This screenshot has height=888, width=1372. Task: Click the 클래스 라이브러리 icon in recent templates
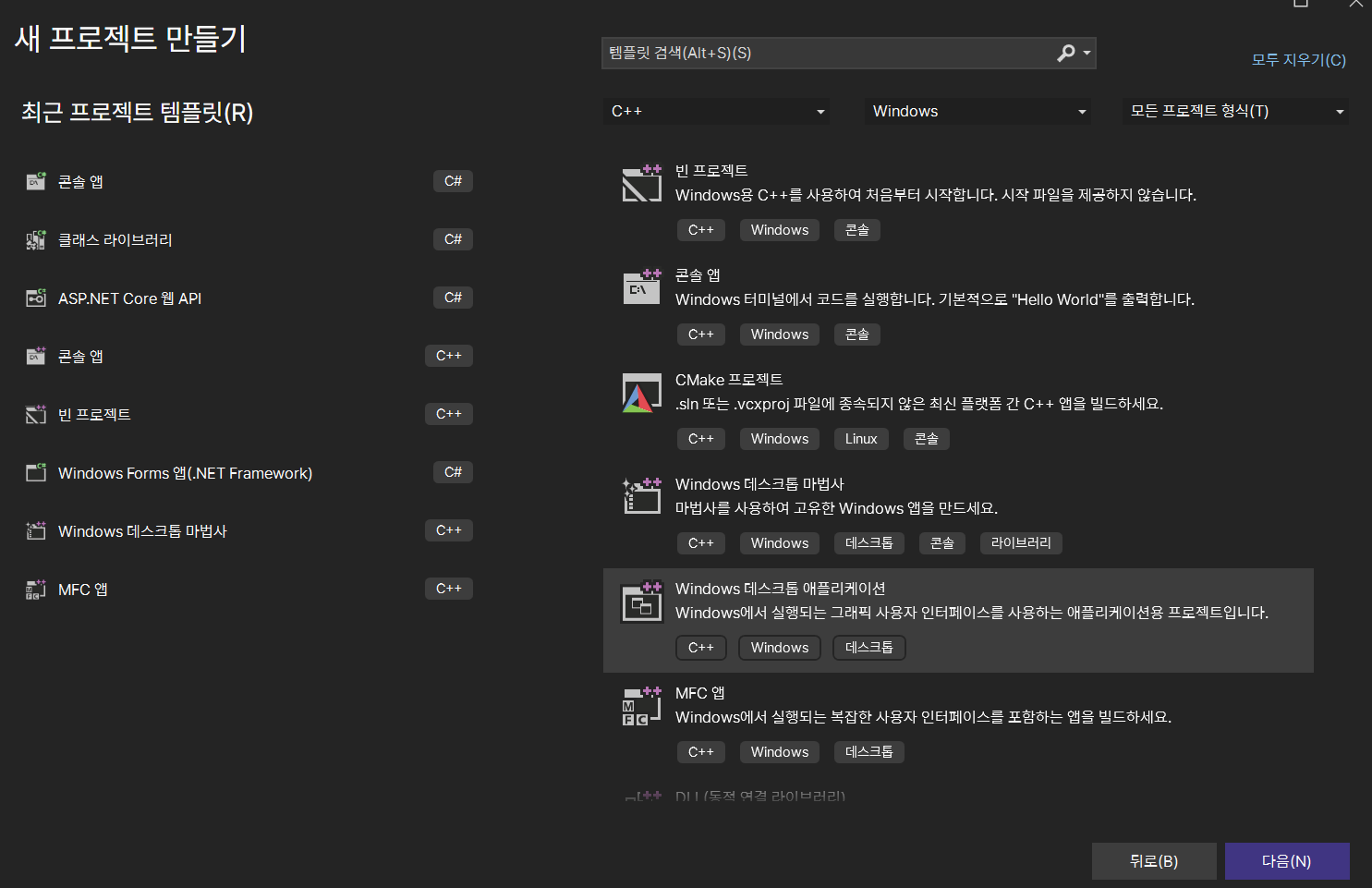point(36,240)
